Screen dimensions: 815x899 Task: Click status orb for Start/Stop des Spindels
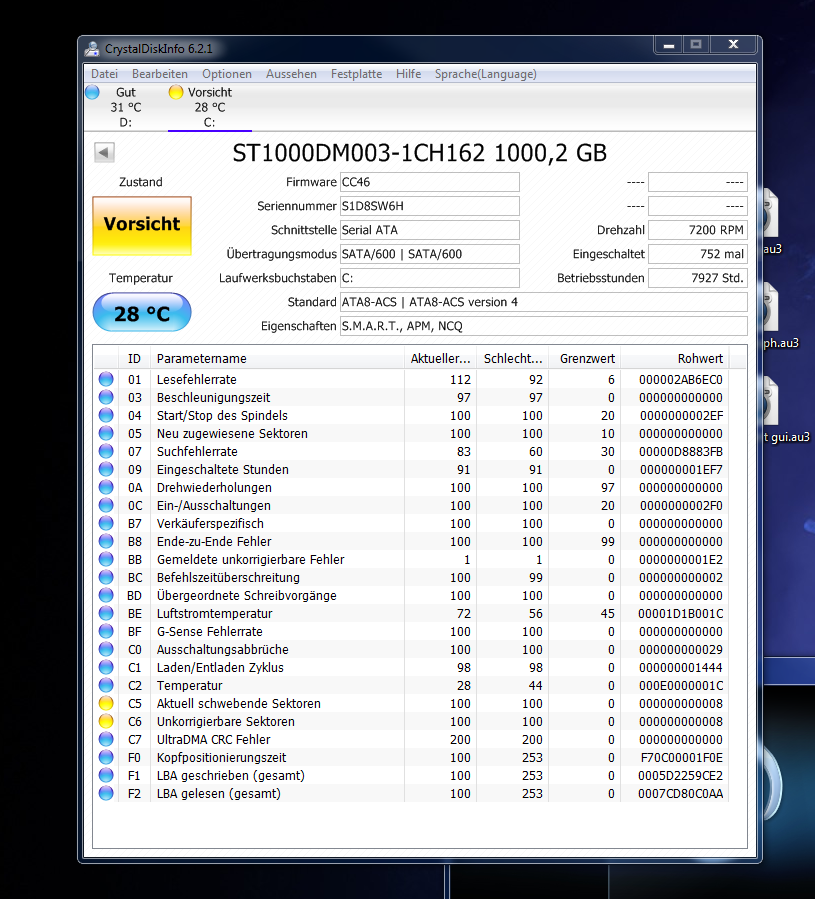[106, 415]
